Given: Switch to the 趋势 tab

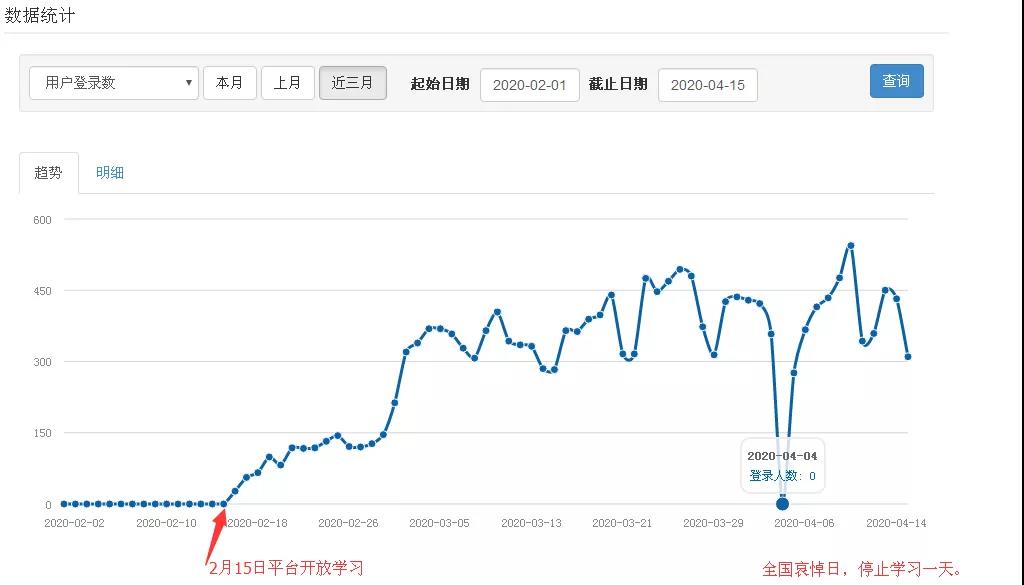Looking at the screenshot, I should click(x=48, y=172).
